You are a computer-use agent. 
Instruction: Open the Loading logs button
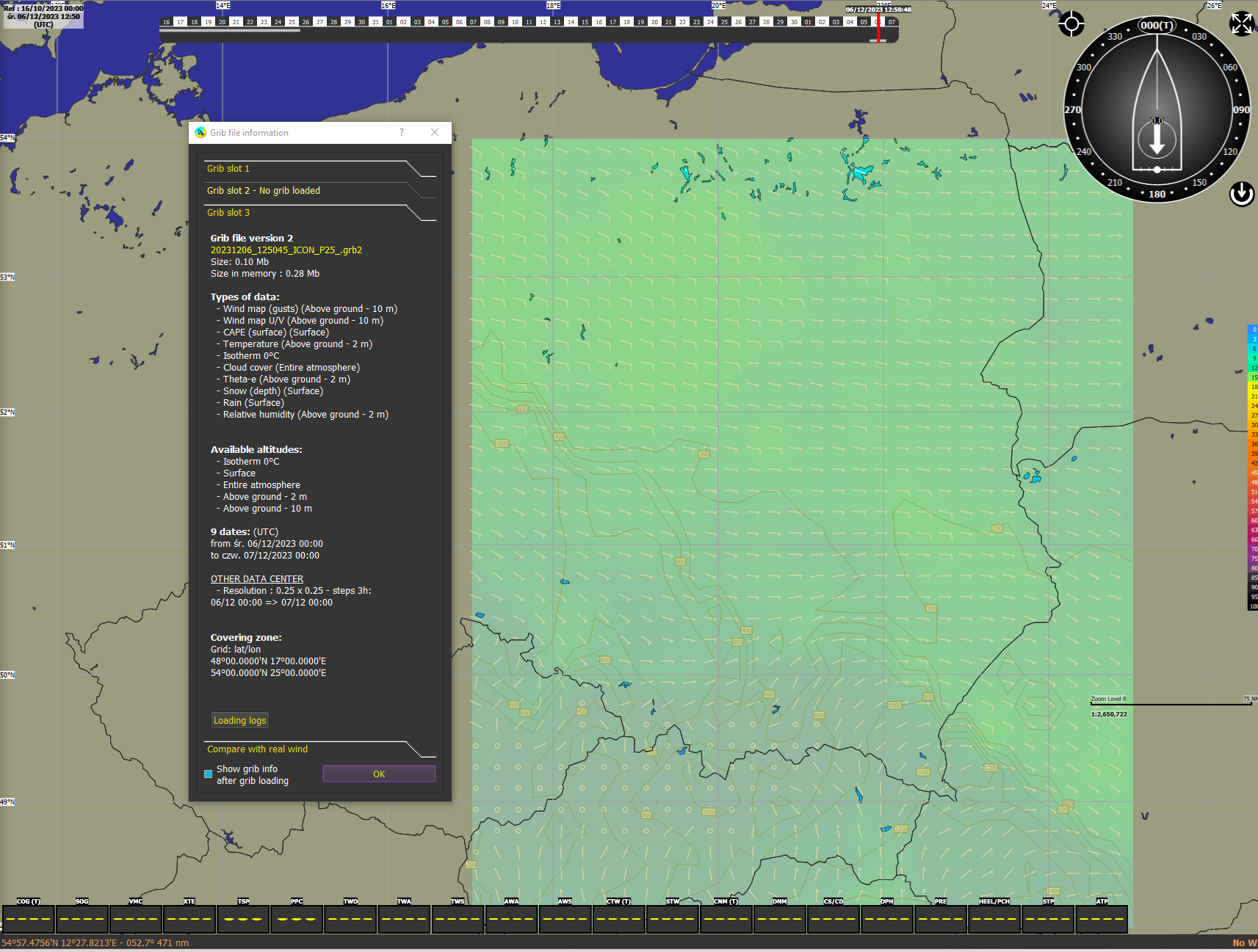tap(239, 721)
